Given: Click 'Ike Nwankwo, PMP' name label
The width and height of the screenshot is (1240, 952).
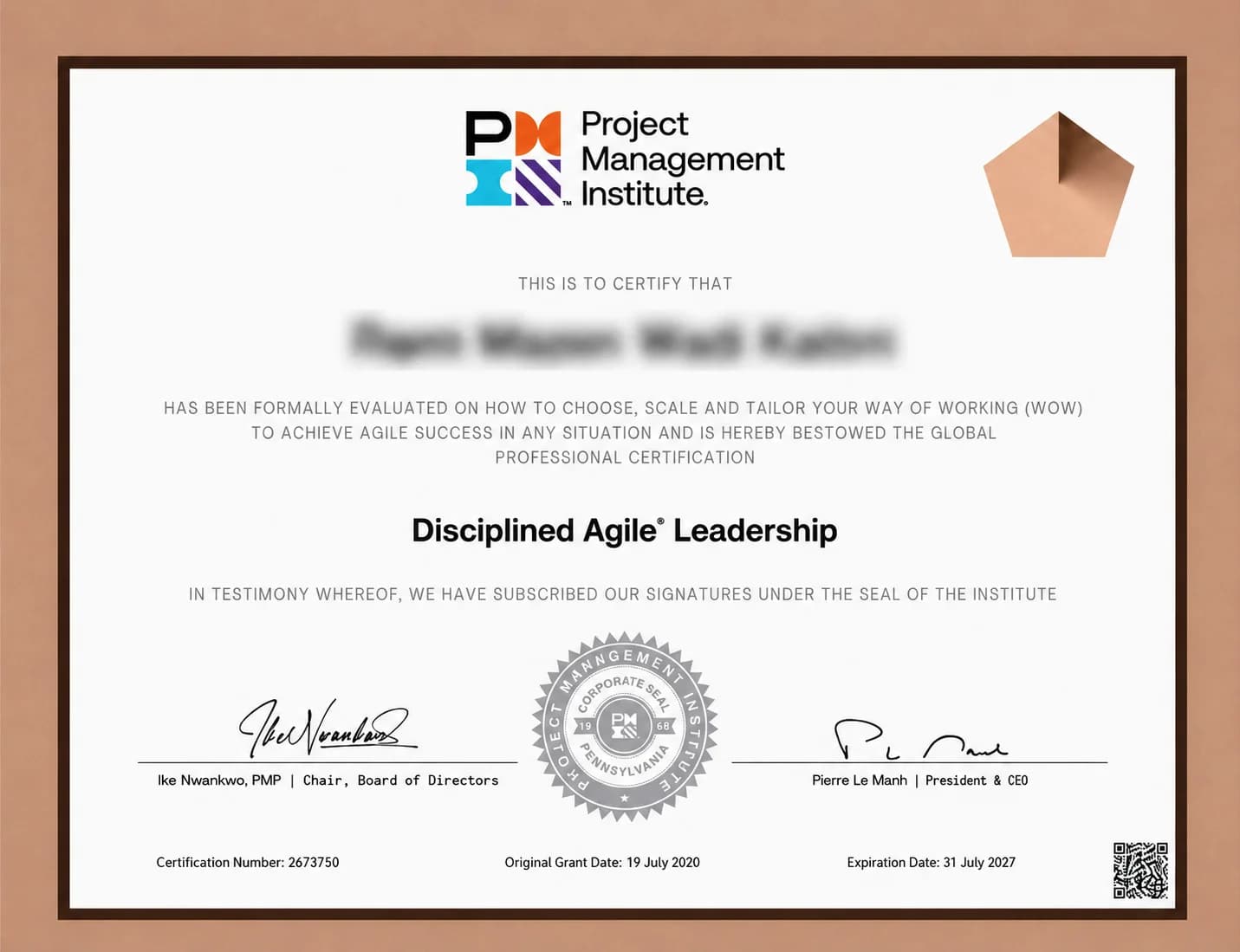Looking at the screenshot, I should pos(219,780).
